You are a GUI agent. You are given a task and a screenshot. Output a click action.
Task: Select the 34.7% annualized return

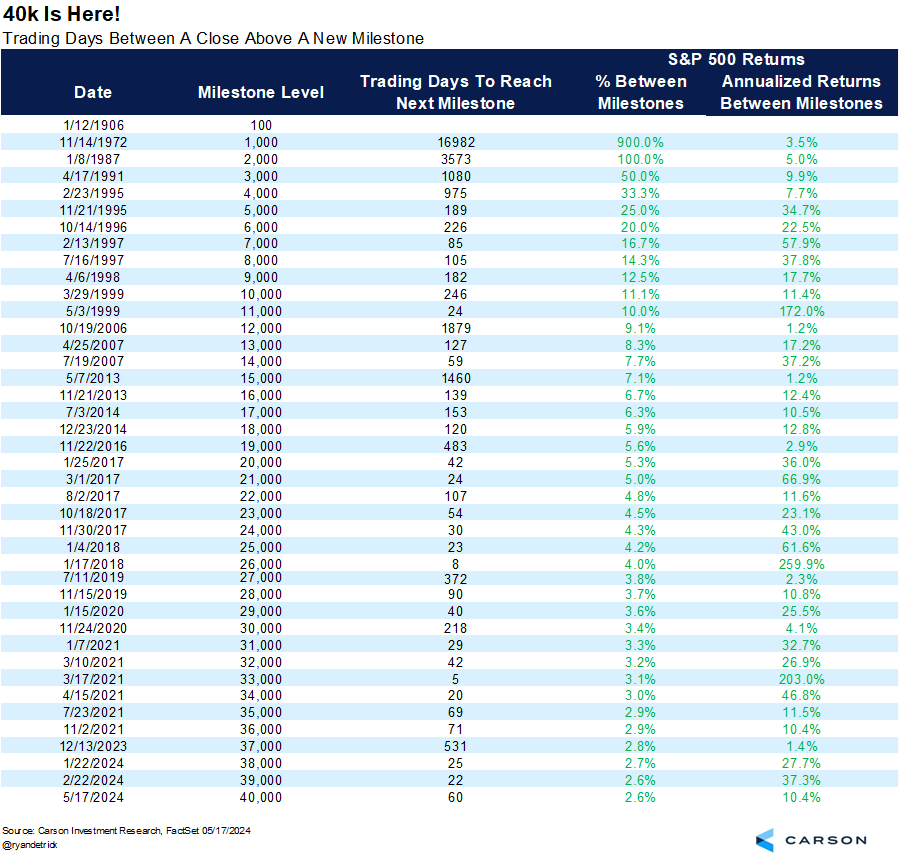pos(802,210)
